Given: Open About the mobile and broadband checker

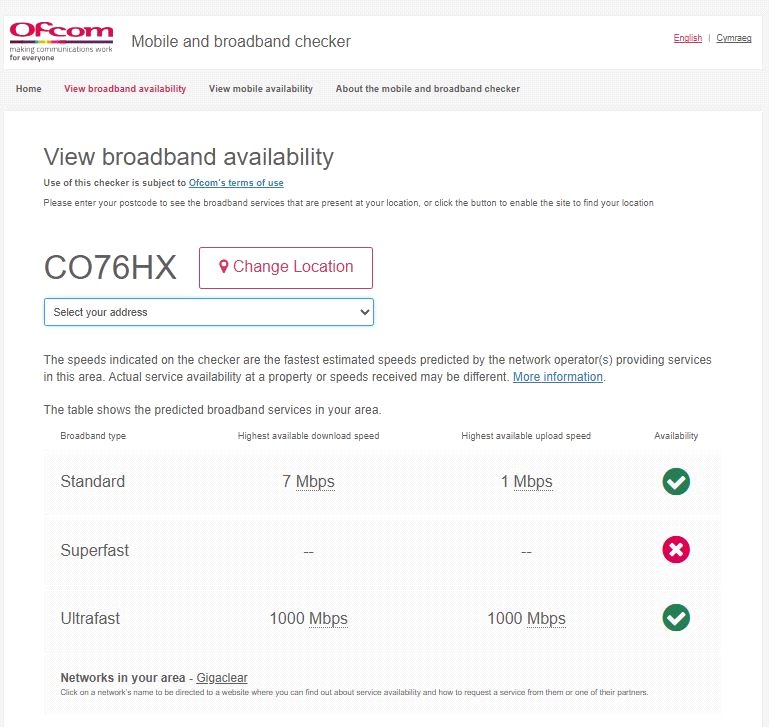Looking at the screenshot, I should (428, 89).
